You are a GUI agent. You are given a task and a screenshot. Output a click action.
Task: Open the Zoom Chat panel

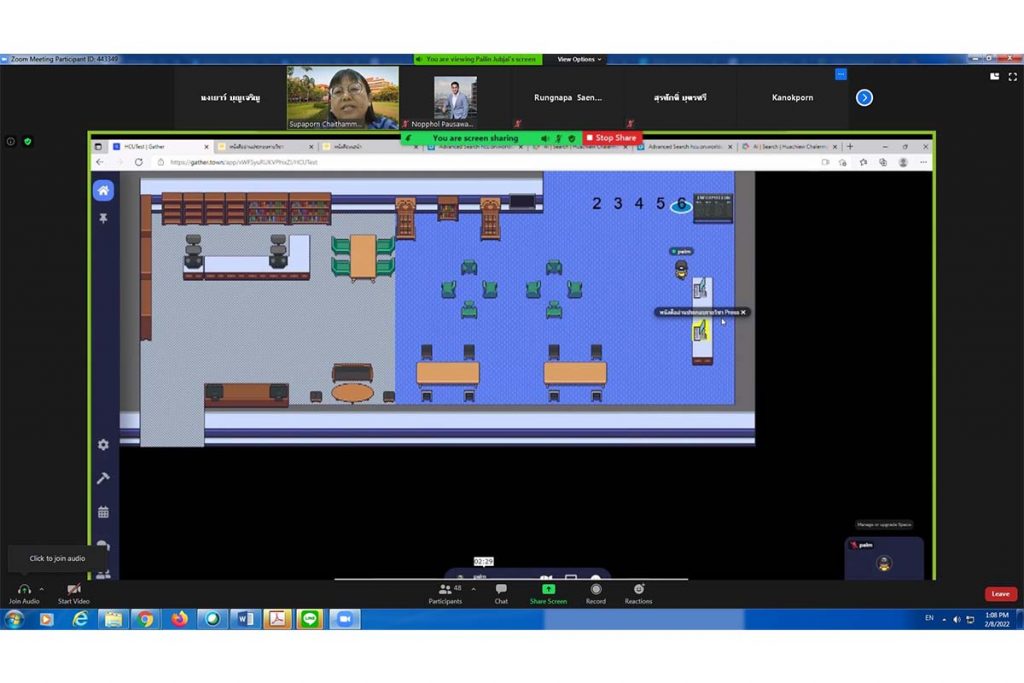[x=501, y=593]
